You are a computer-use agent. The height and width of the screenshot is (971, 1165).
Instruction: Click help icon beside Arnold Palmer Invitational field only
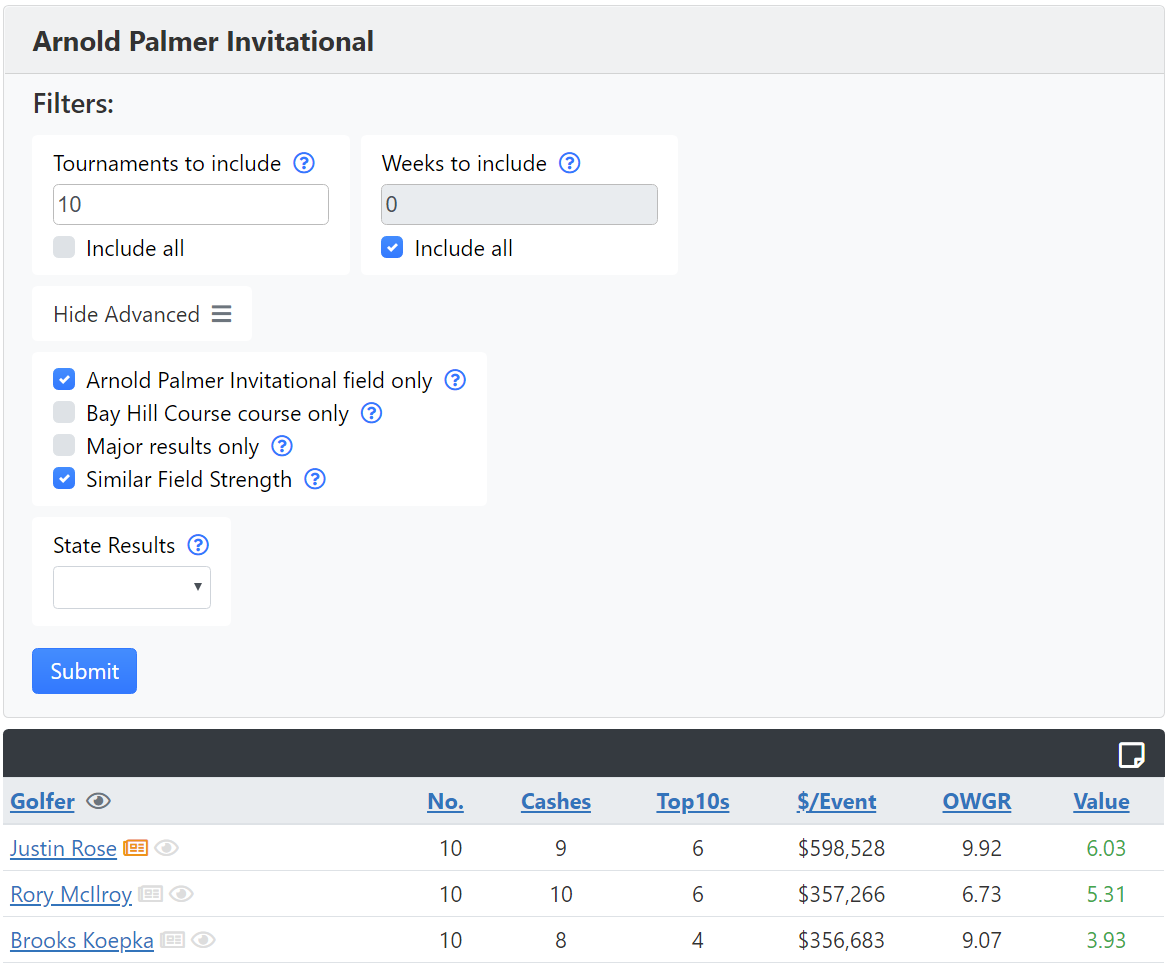(x=455, y=380)
